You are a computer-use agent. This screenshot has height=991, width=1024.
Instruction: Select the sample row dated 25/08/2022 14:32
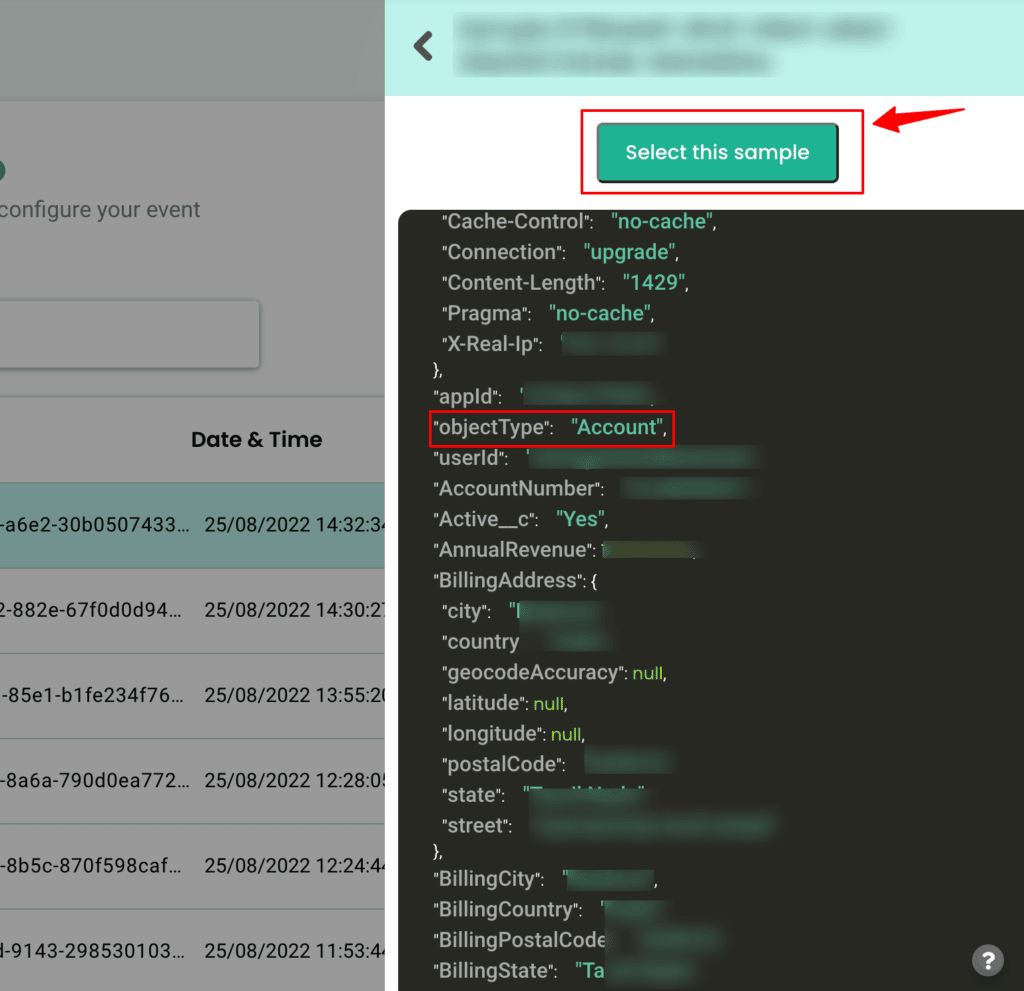(x=192, y=525)
